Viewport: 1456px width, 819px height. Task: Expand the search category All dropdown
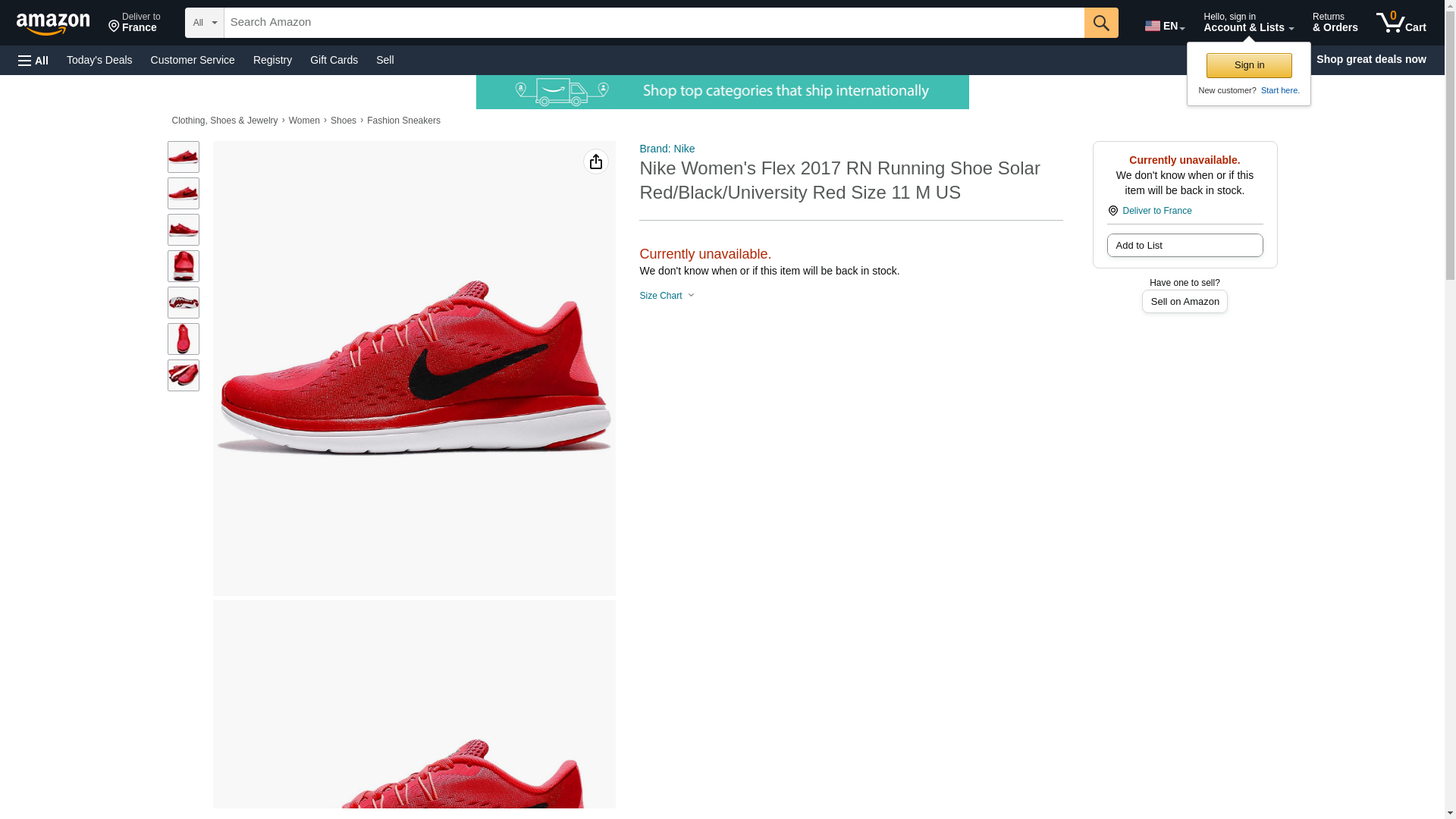(204, 23)
